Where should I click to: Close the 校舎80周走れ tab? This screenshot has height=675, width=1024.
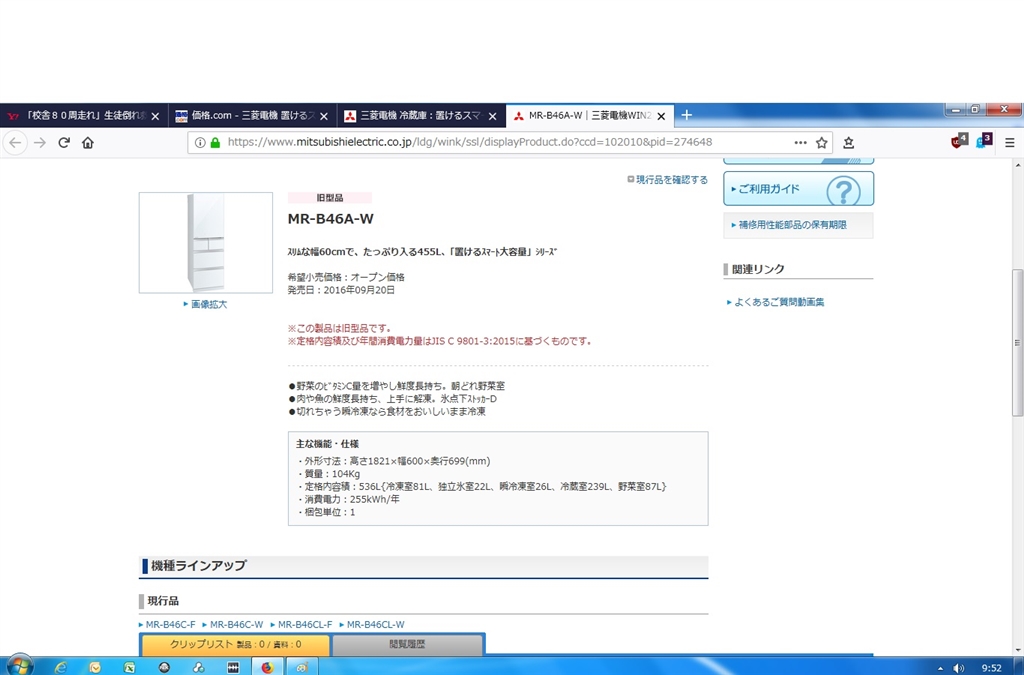(155, 116)
